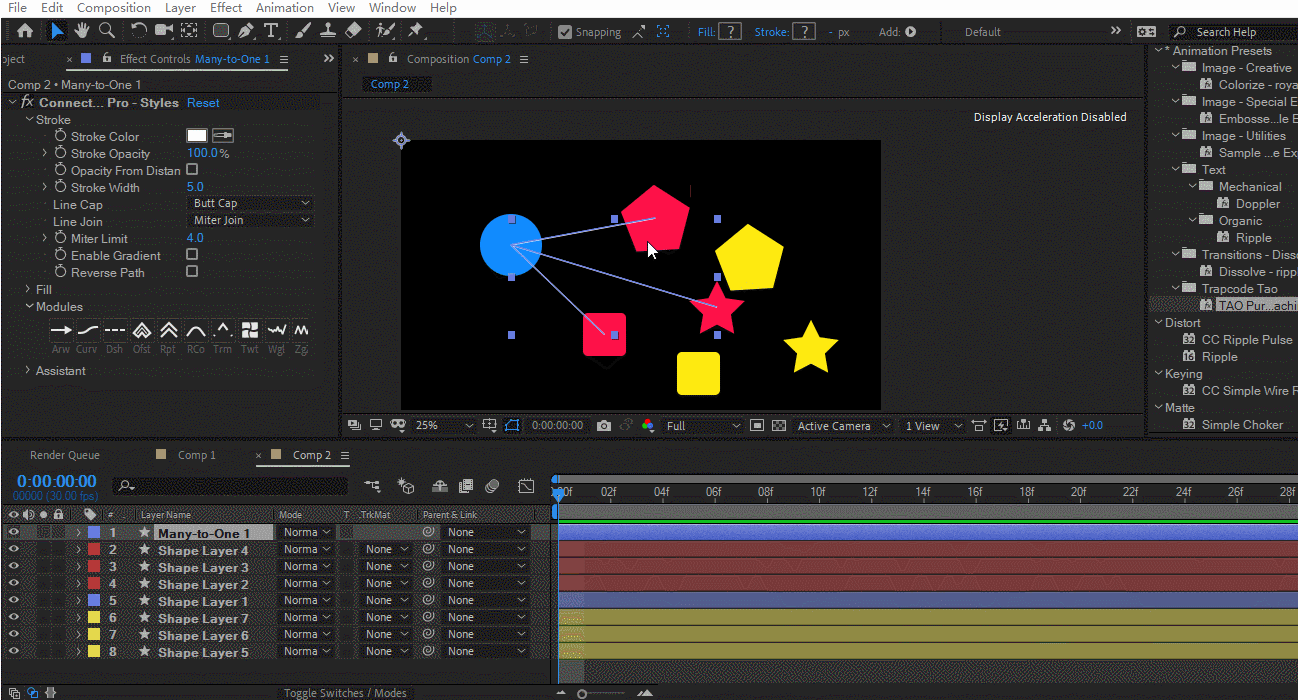Hide Shape Layer 4 with eye icon
The image size is (1298, 700).
click(14, 550)
